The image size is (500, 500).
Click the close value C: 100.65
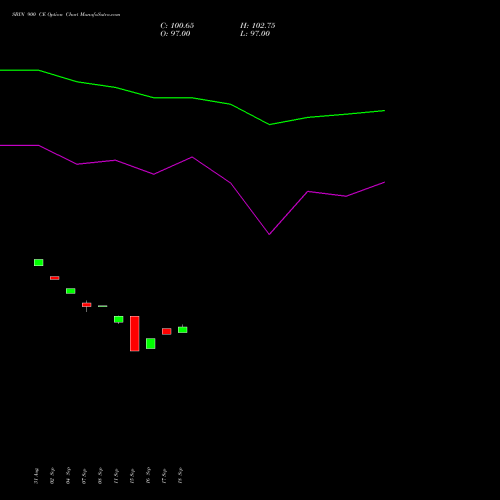tap(177, 26)
